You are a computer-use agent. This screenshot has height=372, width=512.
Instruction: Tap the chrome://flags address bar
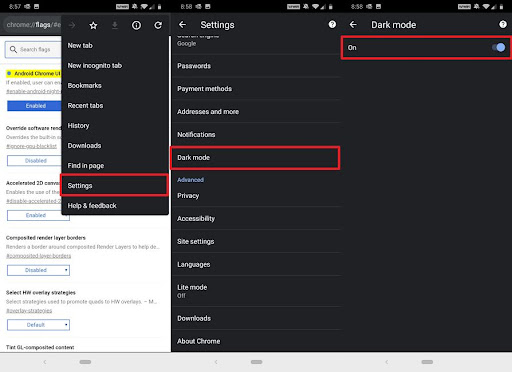point(32,25)
